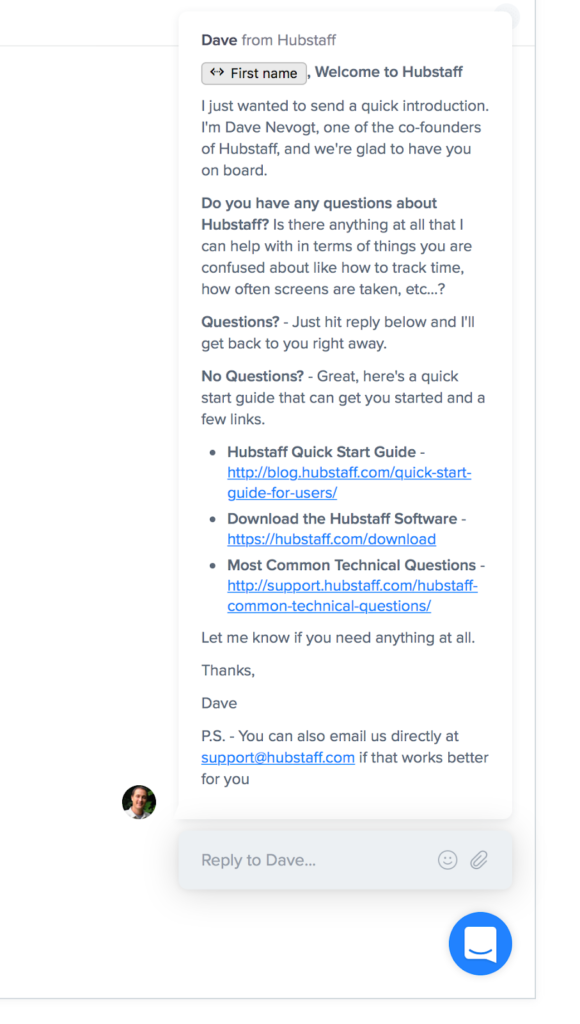Click the bold Most Common Technical Questions label
Image resolution: width=580 pixels, height=1024 pixels.
pyautogui.click(x=351, y=565)
